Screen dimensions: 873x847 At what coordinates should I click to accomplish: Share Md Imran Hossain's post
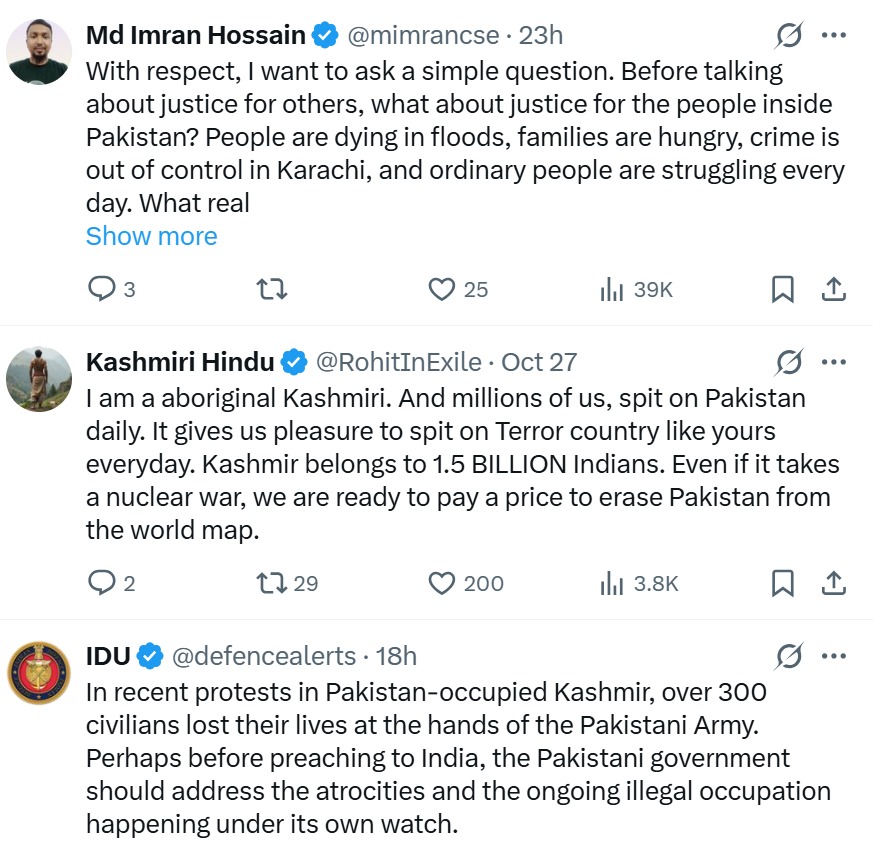[x=834, y=289]
